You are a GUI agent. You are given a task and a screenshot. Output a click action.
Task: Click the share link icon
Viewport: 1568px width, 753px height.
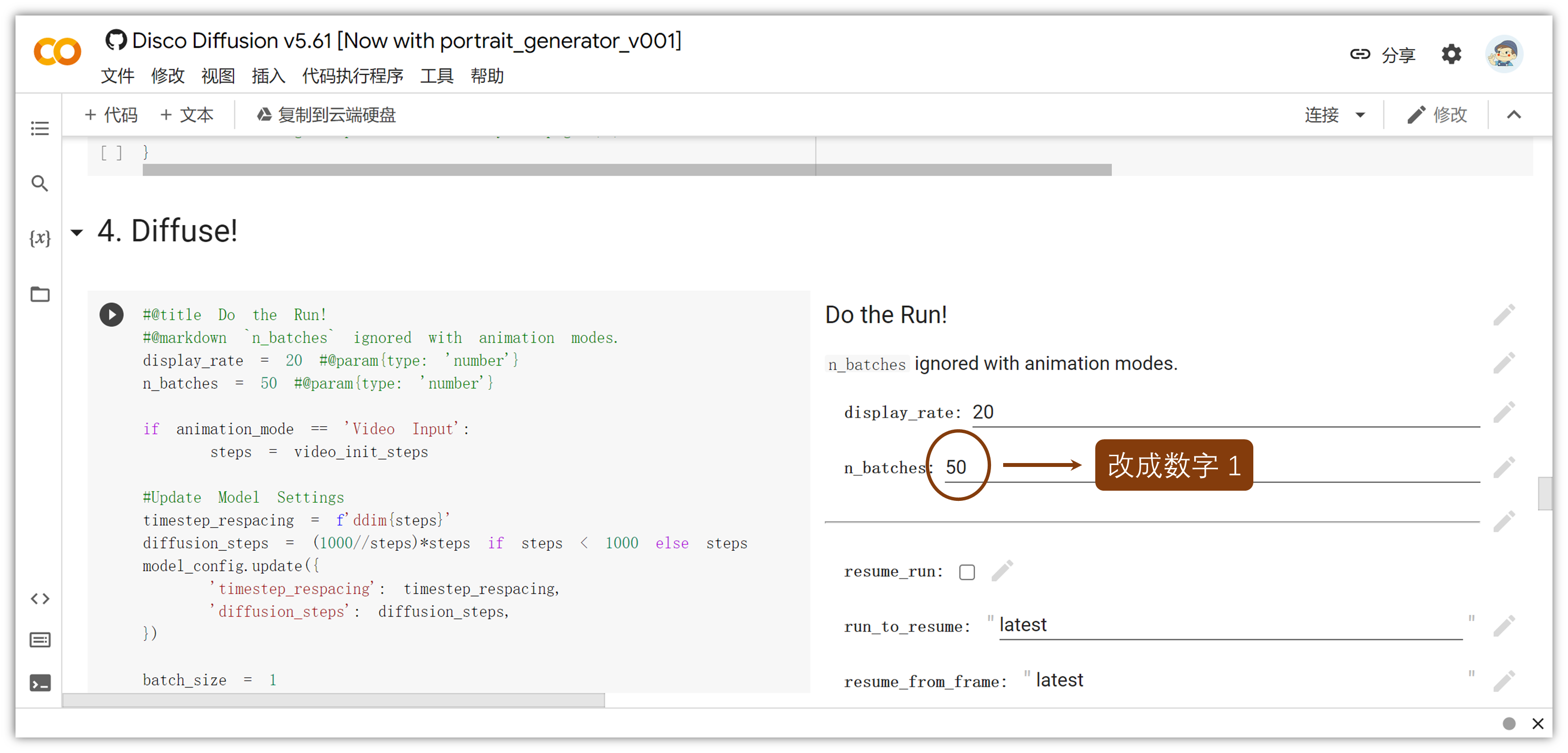pos(1360,54)
